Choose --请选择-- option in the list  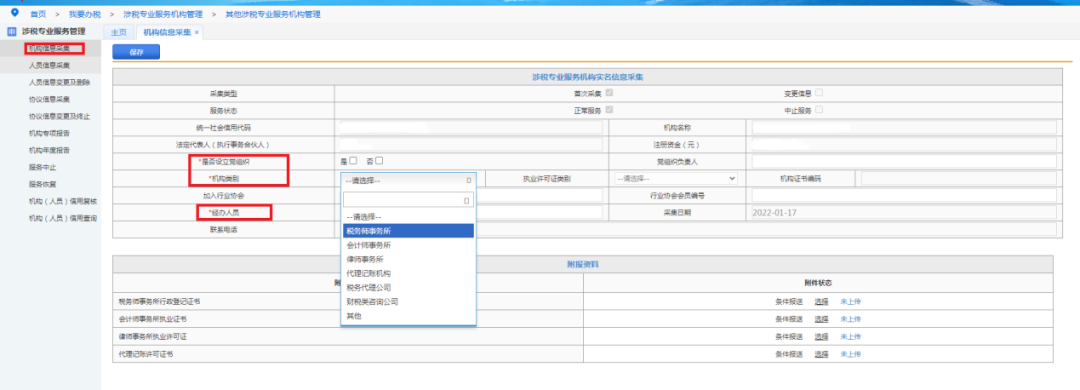(408, 216)
